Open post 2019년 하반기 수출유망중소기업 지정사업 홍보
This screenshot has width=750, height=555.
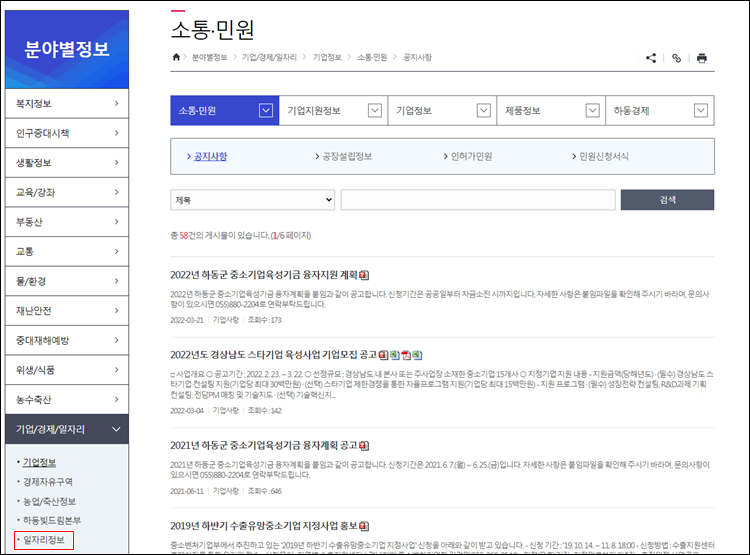[264, 526]
